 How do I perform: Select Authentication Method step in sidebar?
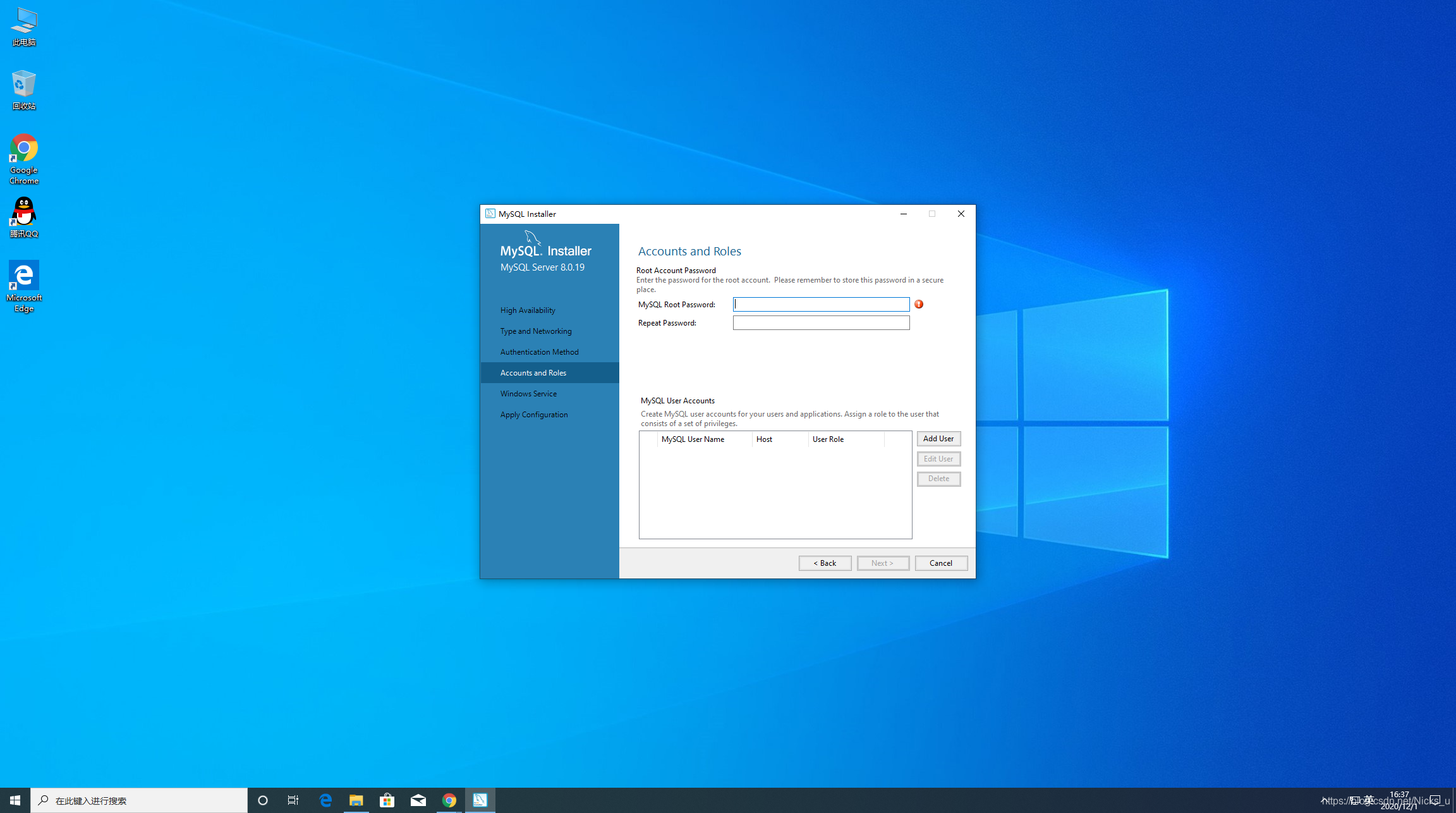point(539,352)
